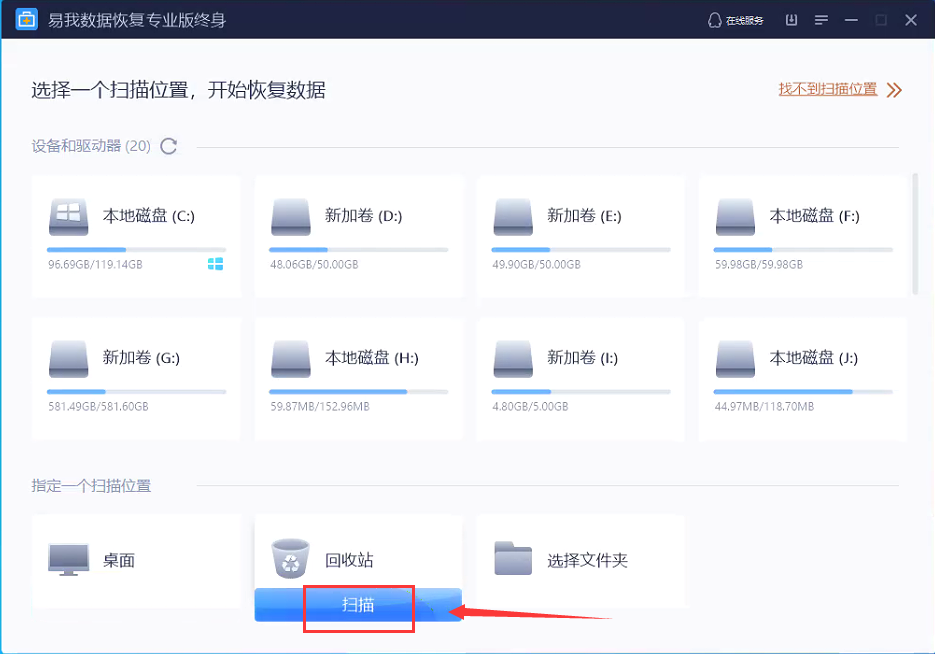Click the 本地磁盘 (F:) label
935x654 pixels.
[814, 215]
